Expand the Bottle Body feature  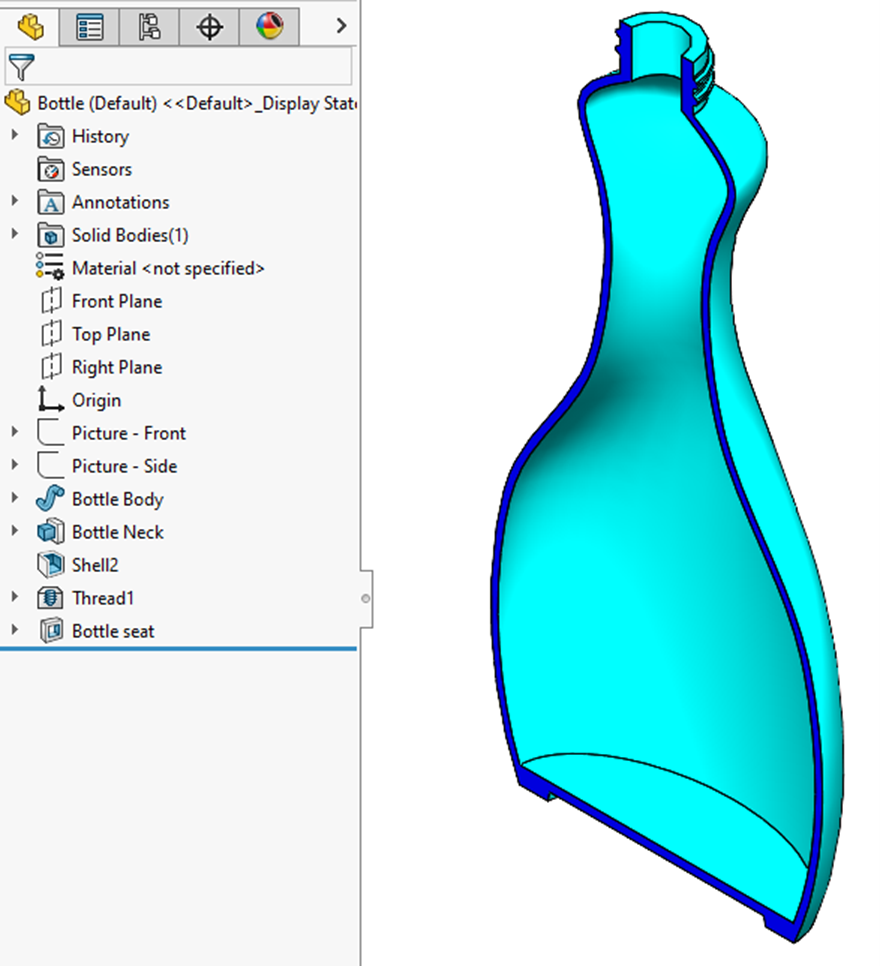pyautogui.click(x=14, y=499)
